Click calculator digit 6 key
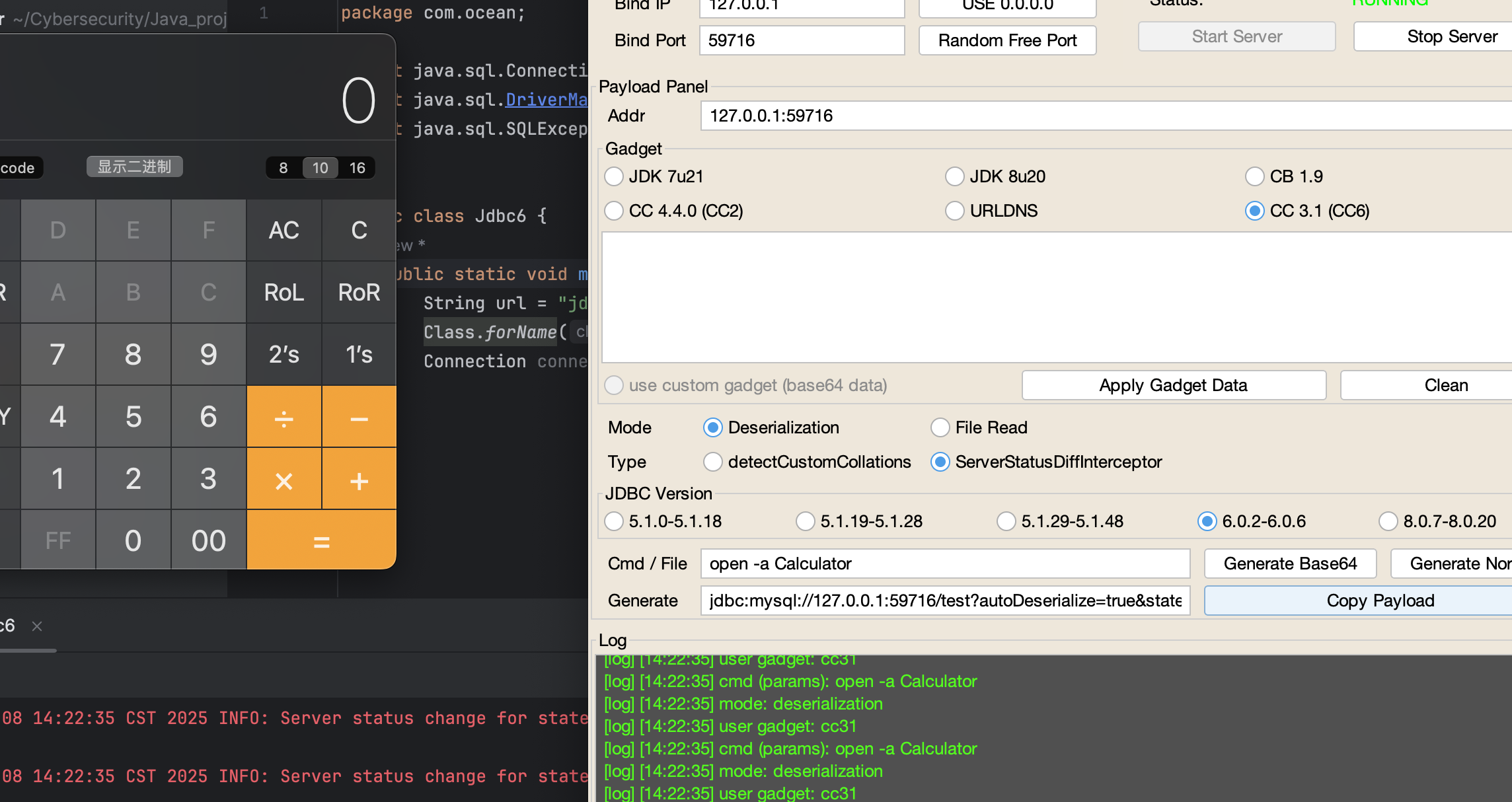 click(x=209, y=417)
